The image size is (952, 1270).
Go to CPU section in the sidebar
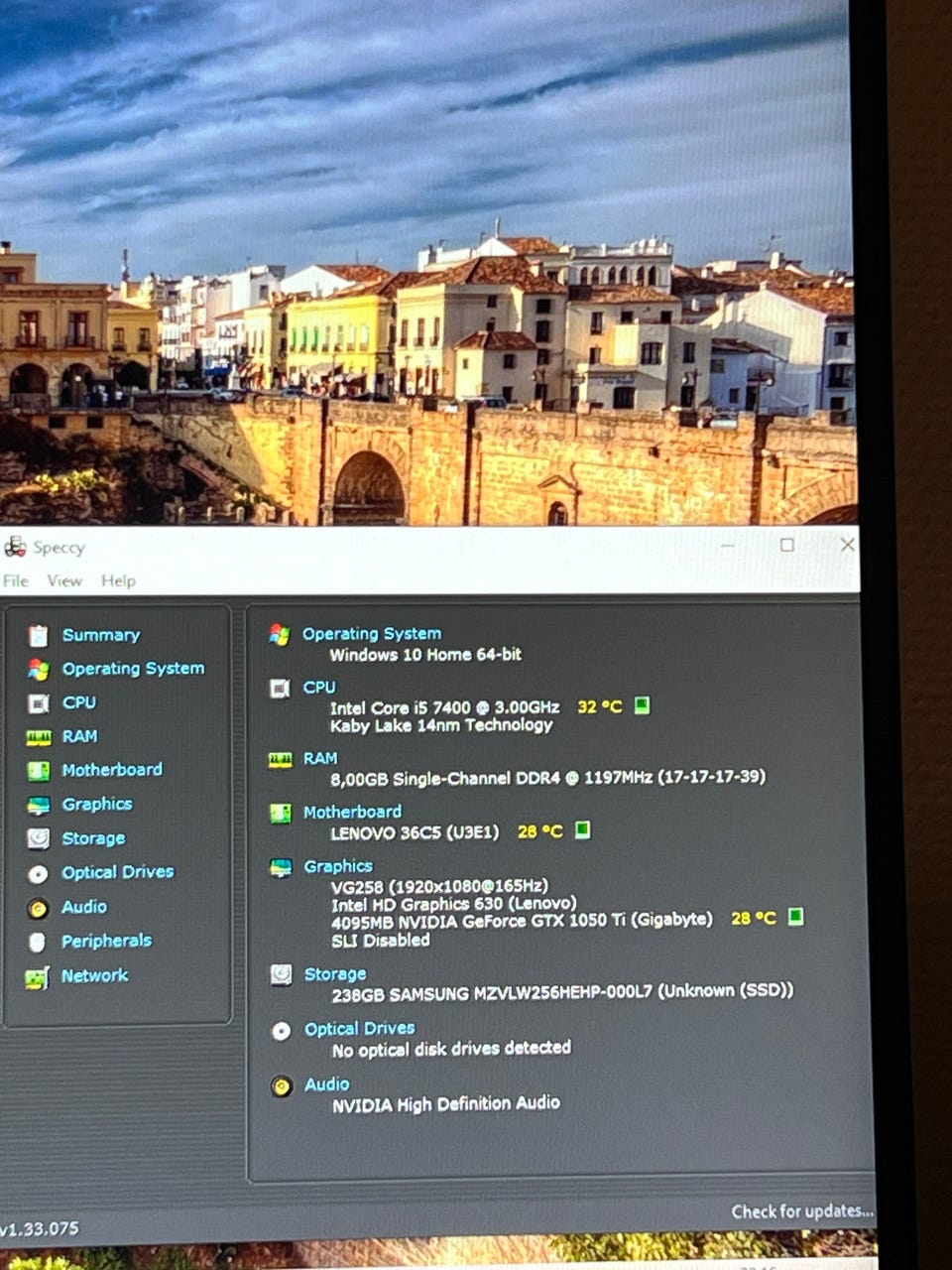click(79, 702)
